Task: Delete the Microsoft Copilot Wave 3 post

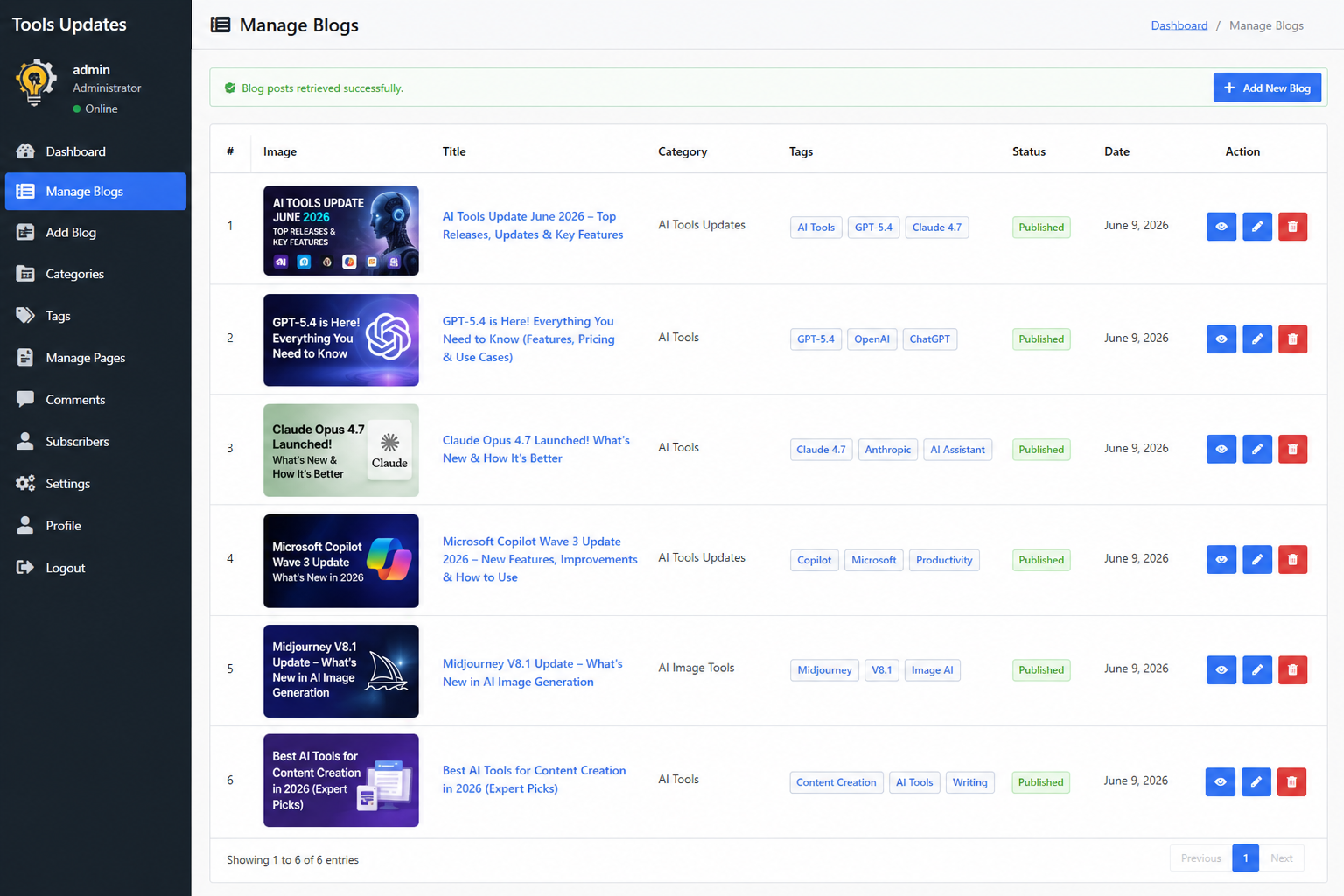Action: (1292, 559)
